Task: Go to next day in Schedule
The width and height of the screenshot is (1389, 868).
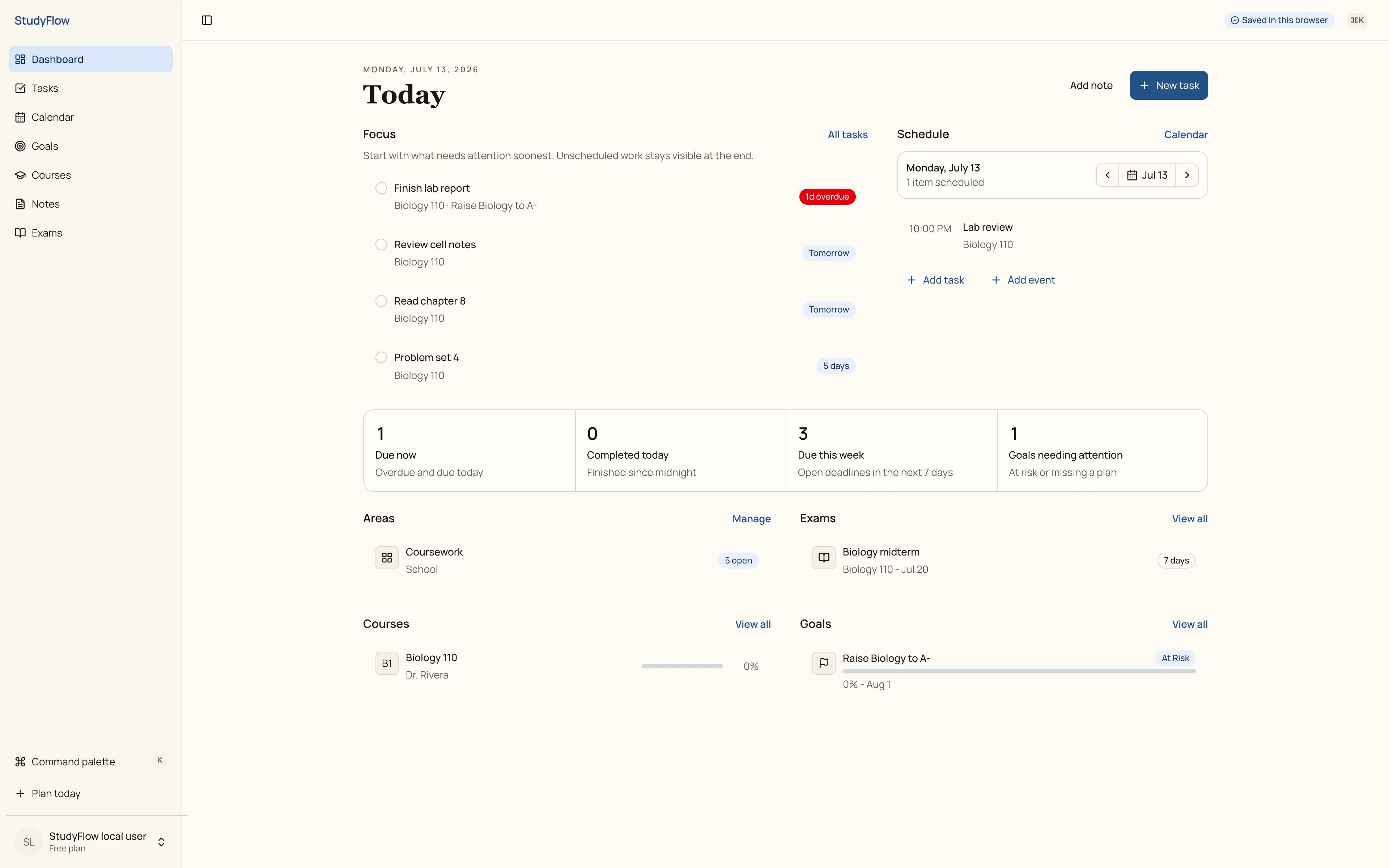Action: (1187, 175)
